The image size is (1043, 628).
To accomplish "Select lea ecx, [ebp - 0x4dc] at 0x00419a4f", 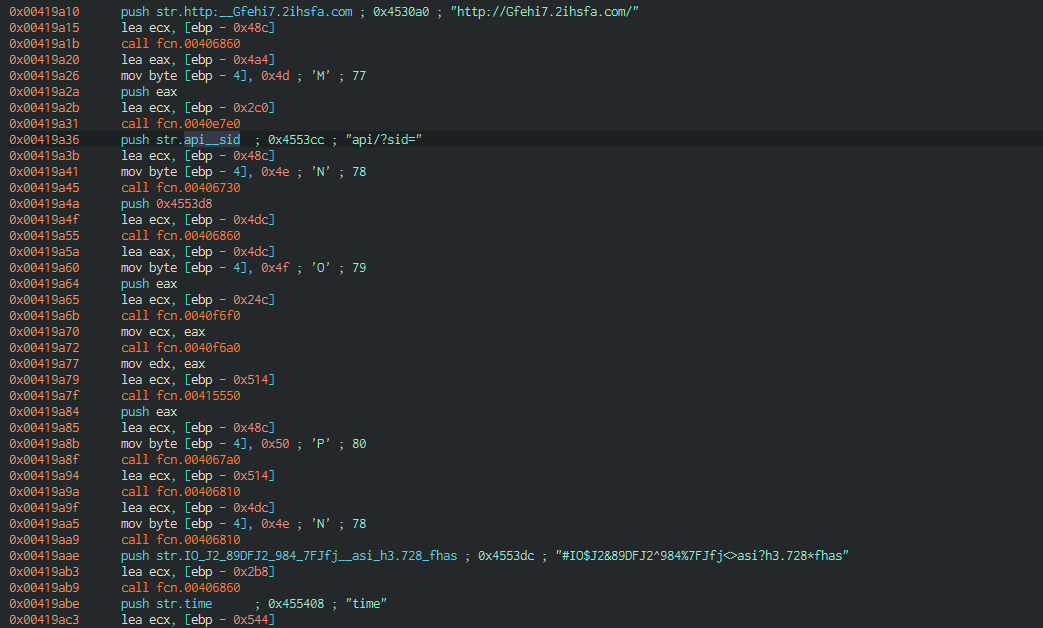I will 198,219.
